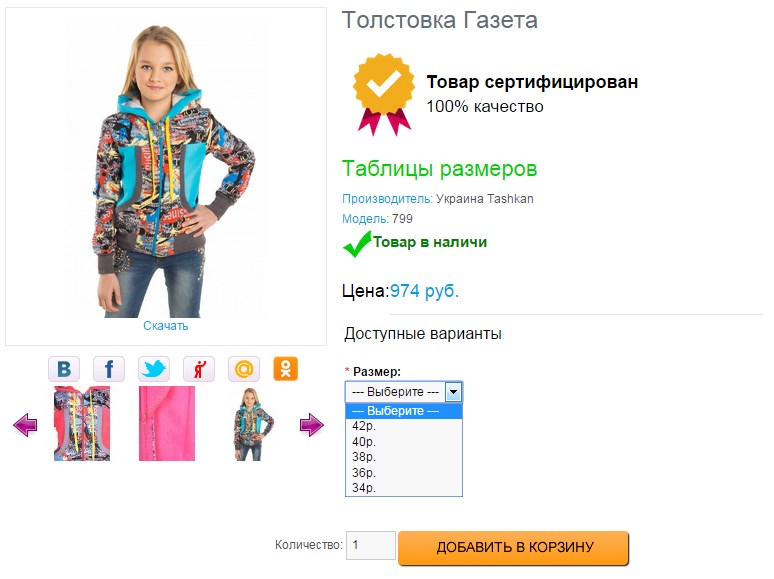
Task: Select size 42р. from the list
Action: [x=363, y=426]
